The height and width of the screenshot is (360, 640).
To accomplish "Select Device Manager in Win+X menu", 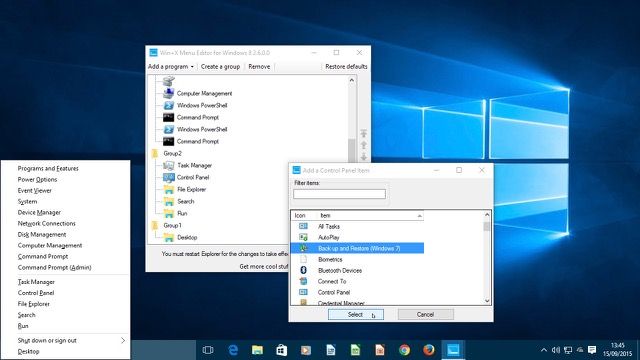I will [x=39, y=212].
